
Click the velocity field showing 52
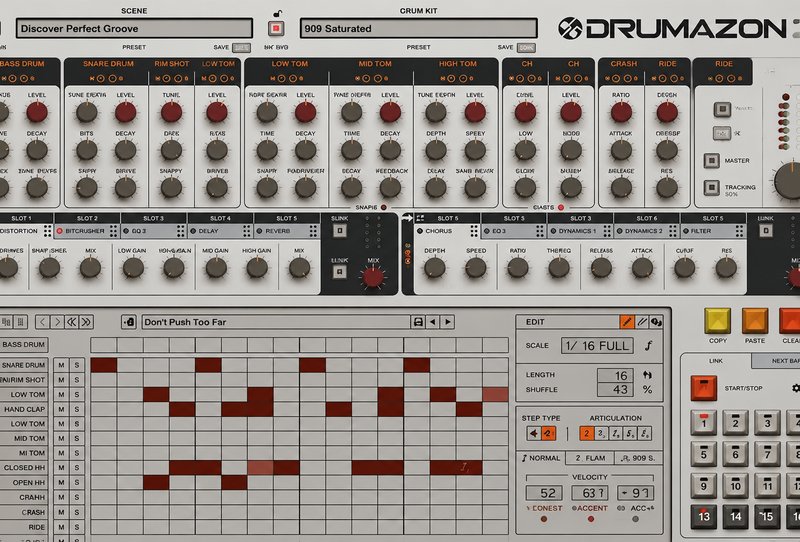pos(544,493)
